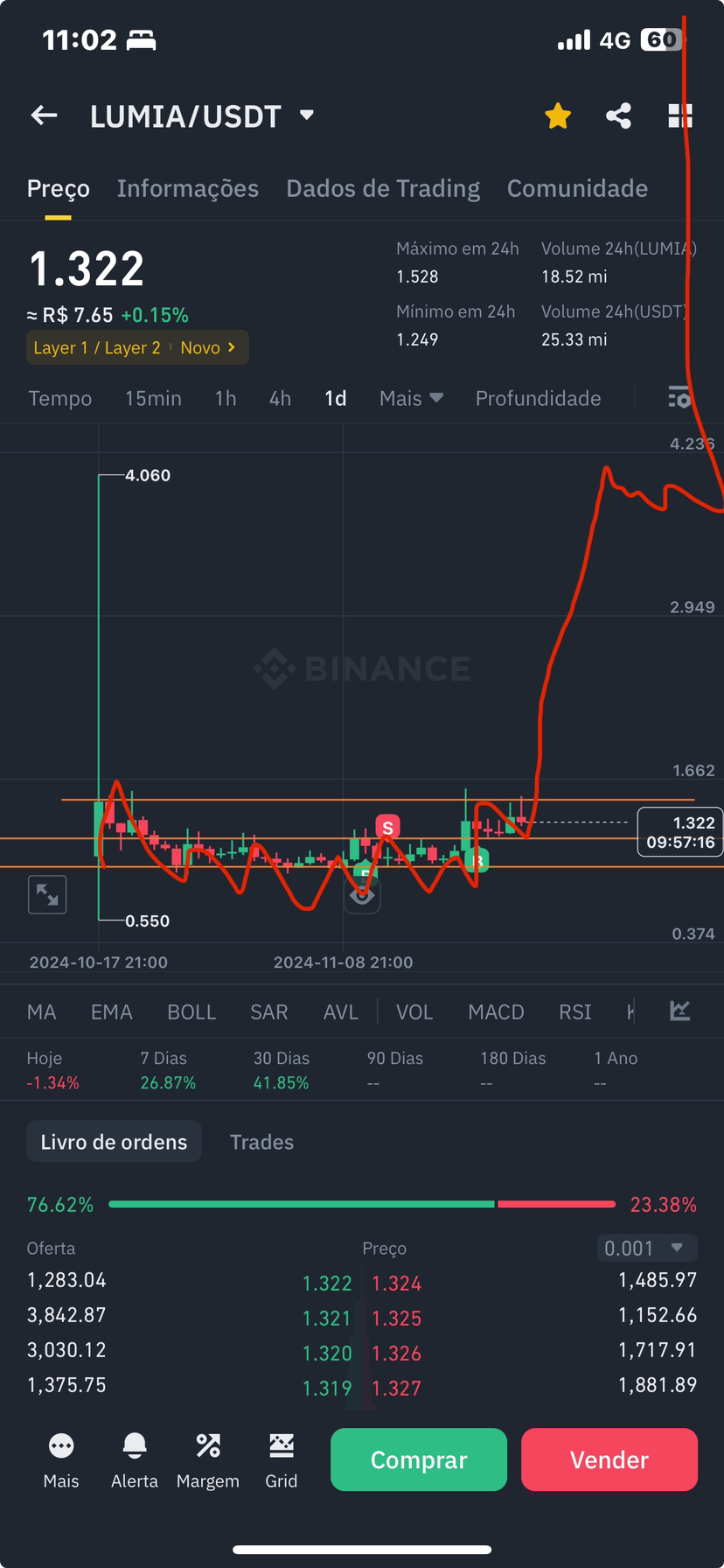Select the Livro de ordens tab
This screenshot has height=1568, width=724.
click(x=114, y=1142)
